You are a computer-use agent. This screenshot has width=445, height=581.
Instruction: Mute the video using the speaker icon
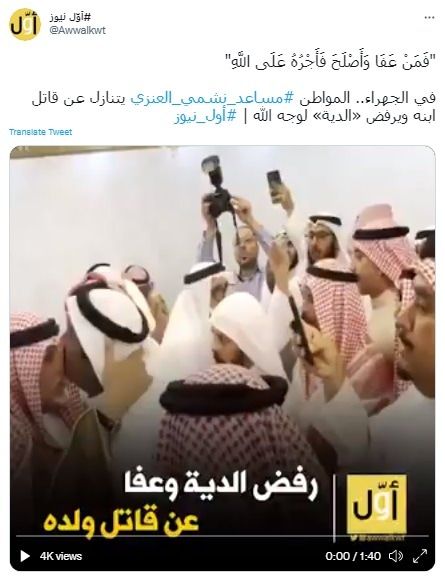396,556
